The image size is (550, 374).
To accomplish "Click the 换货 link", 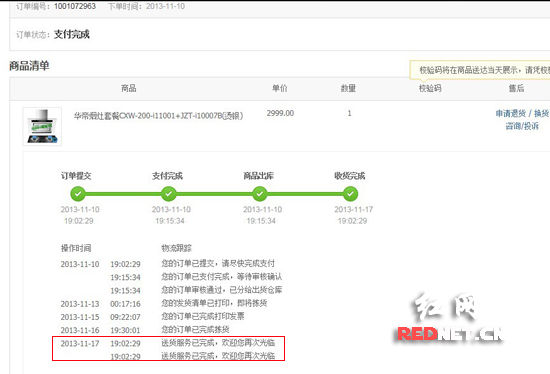I will point(541,113).
